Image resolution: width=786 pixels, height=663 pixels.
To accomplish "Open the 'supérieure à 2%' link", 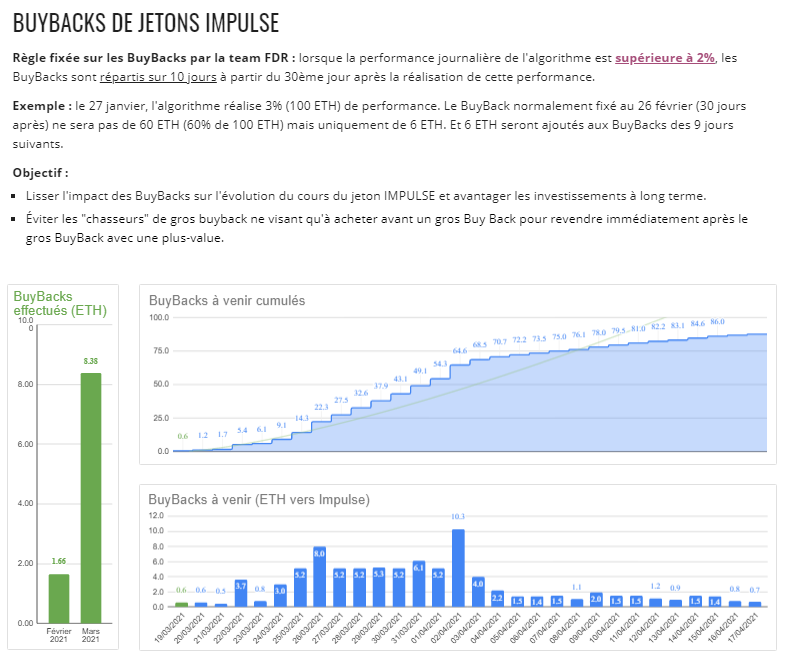I will (665, 58).
